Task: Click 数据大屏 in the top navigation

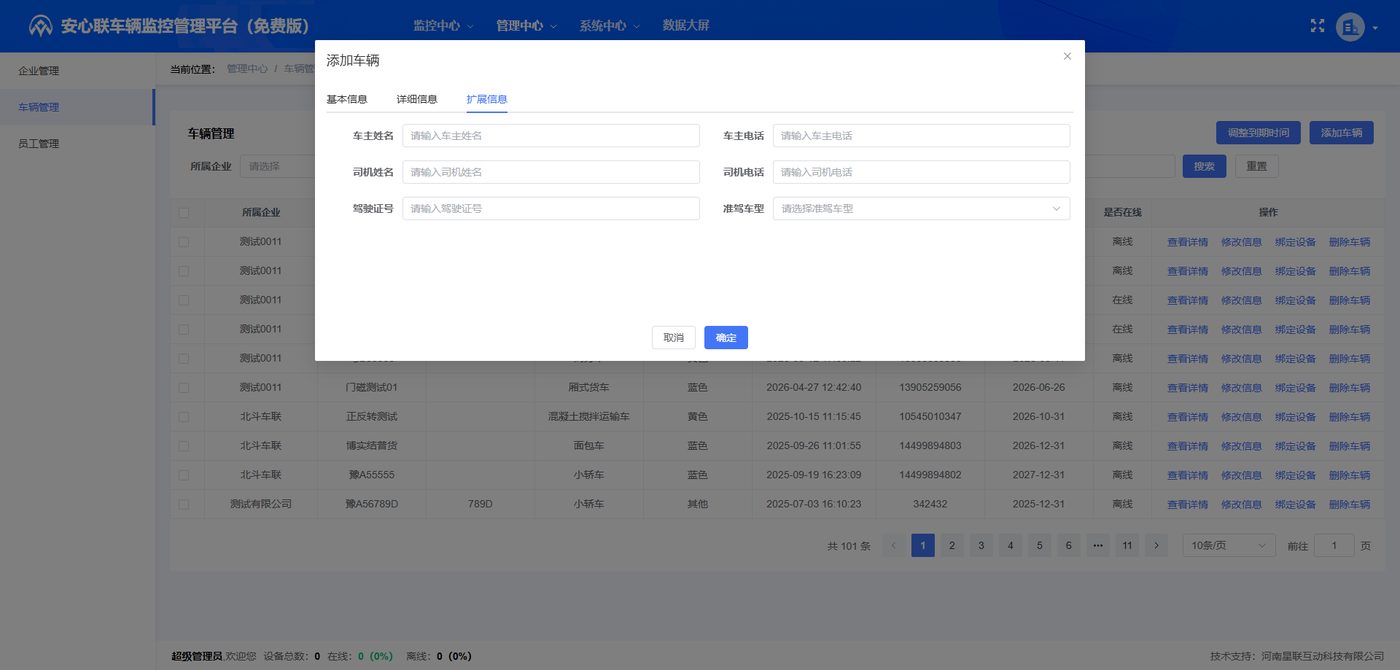Action: pyautogui.click(x=686, y=26)
